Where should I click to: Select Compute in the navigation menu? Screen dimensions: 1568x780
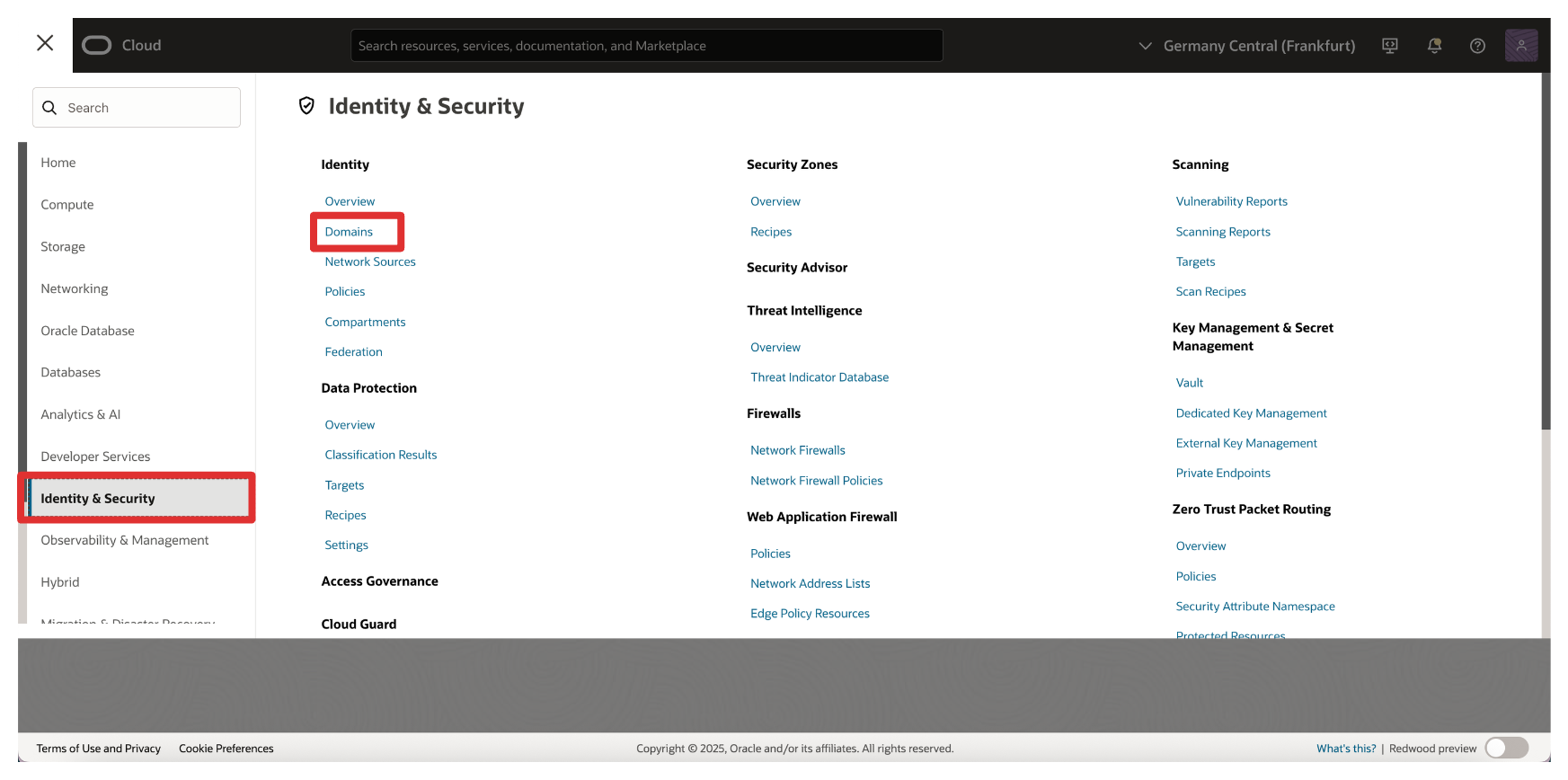[67, 205]
